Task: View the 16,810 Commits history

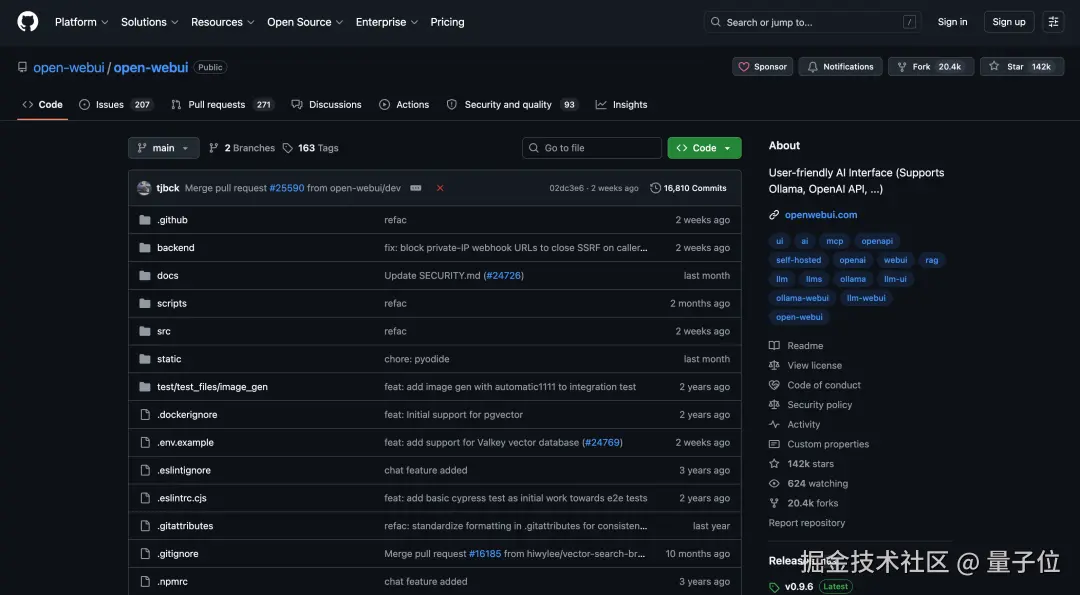Action: tap(688, 188)
